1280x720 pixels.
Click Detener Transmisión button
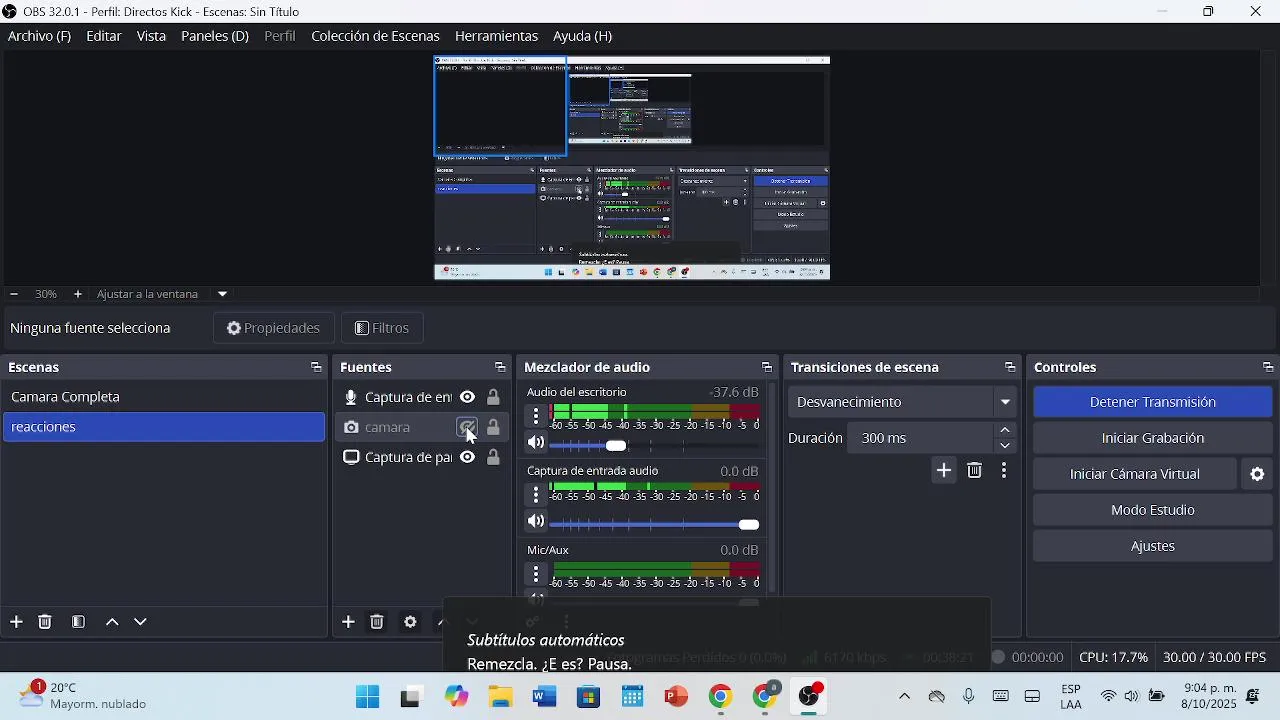(x=1153, y=402)
